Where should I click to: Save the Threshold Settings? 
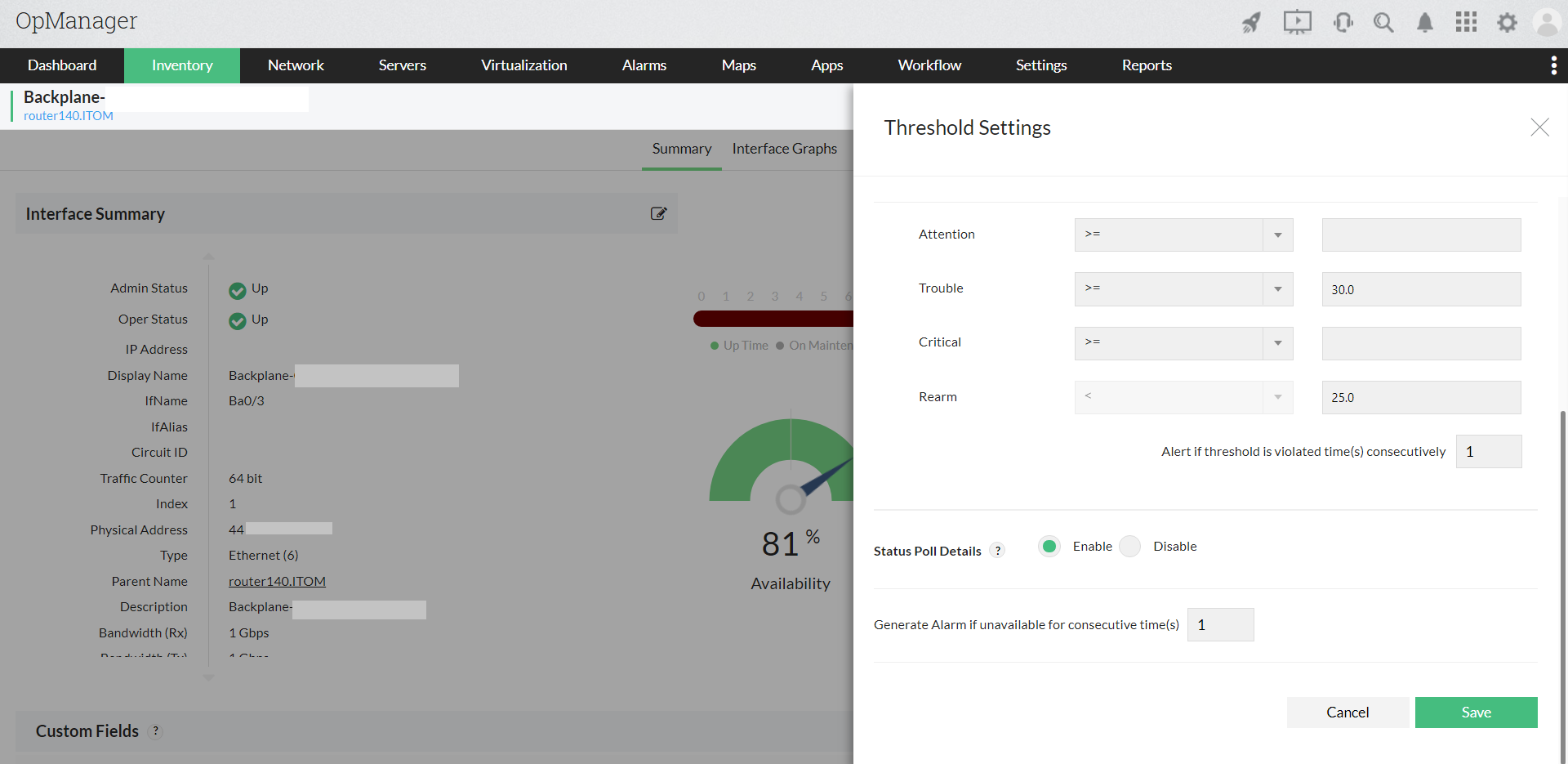pos(1475,712)
